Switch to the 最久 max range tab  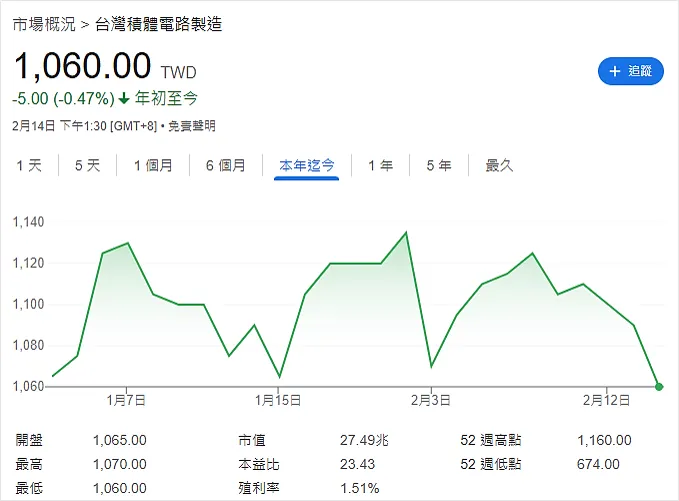click(x=499, y=165)
